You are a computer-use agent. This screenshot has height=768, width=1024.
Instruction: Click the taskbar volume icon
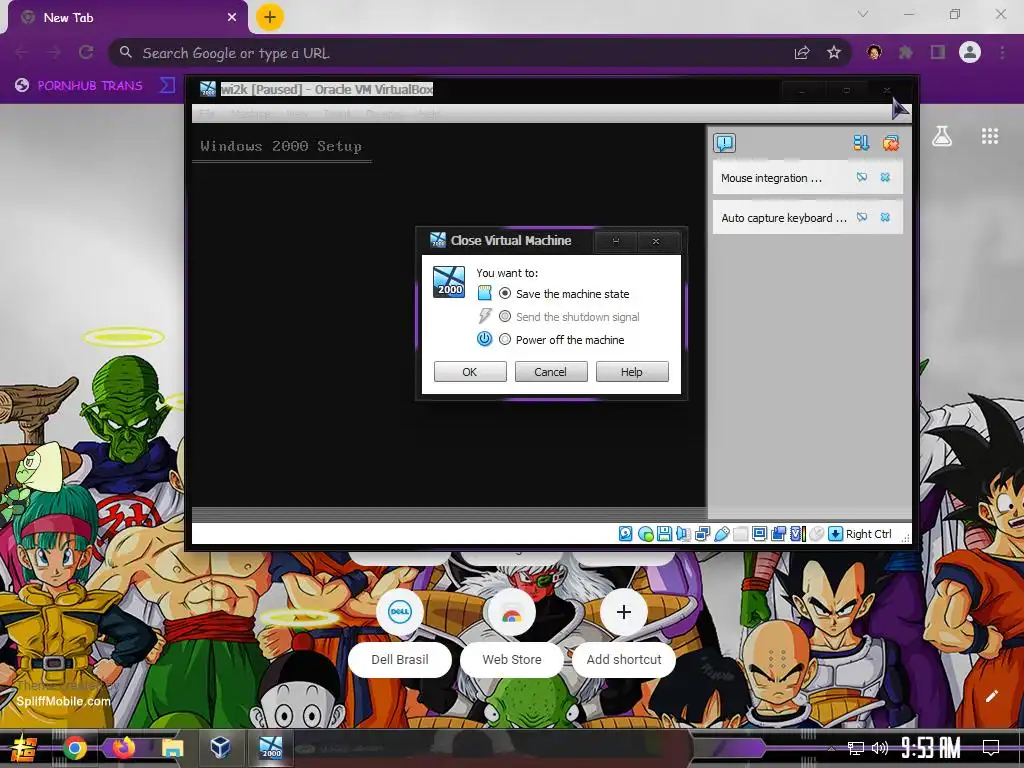tap(880, 748)
